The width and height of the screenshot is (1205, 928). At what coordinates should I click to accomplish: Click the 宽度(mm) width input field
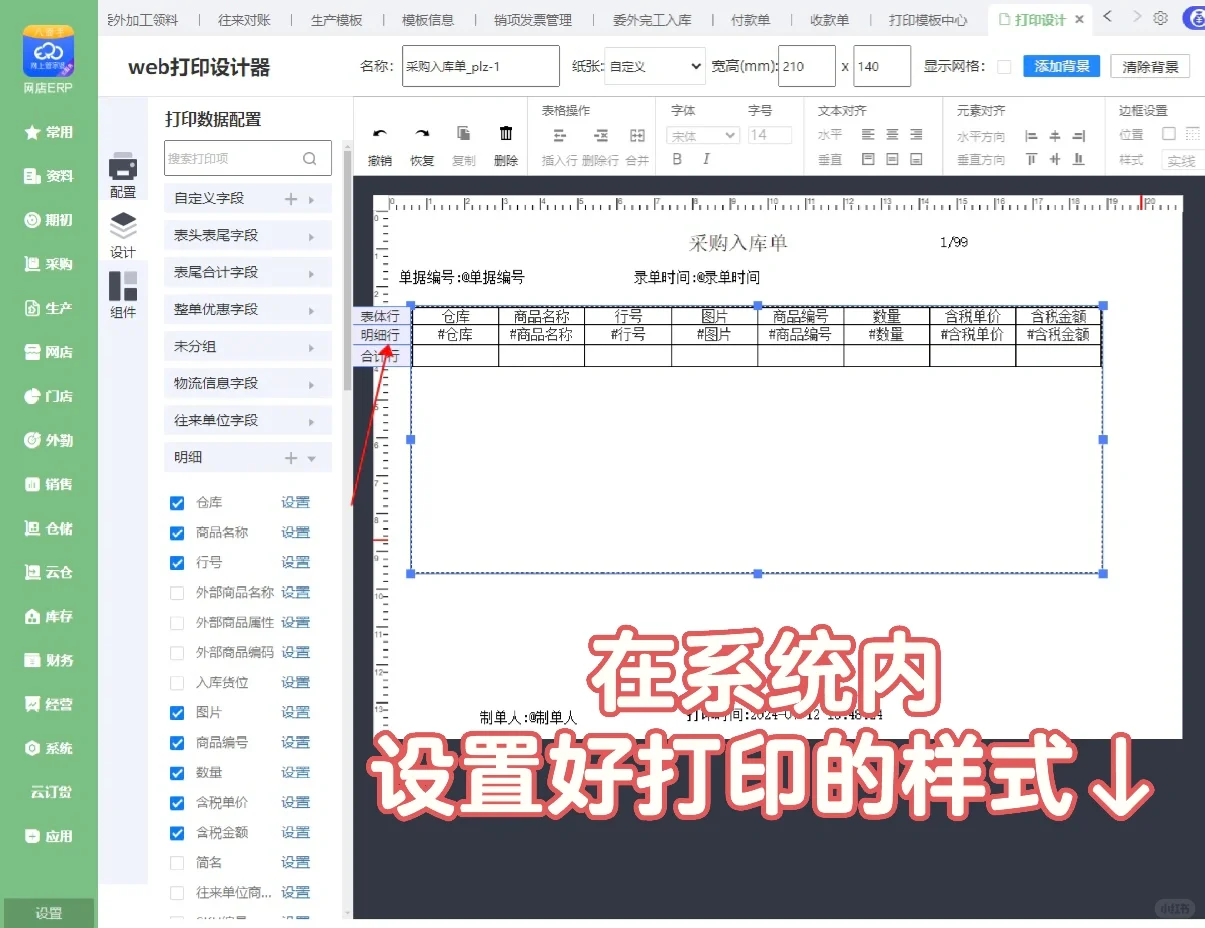(806, 65)
